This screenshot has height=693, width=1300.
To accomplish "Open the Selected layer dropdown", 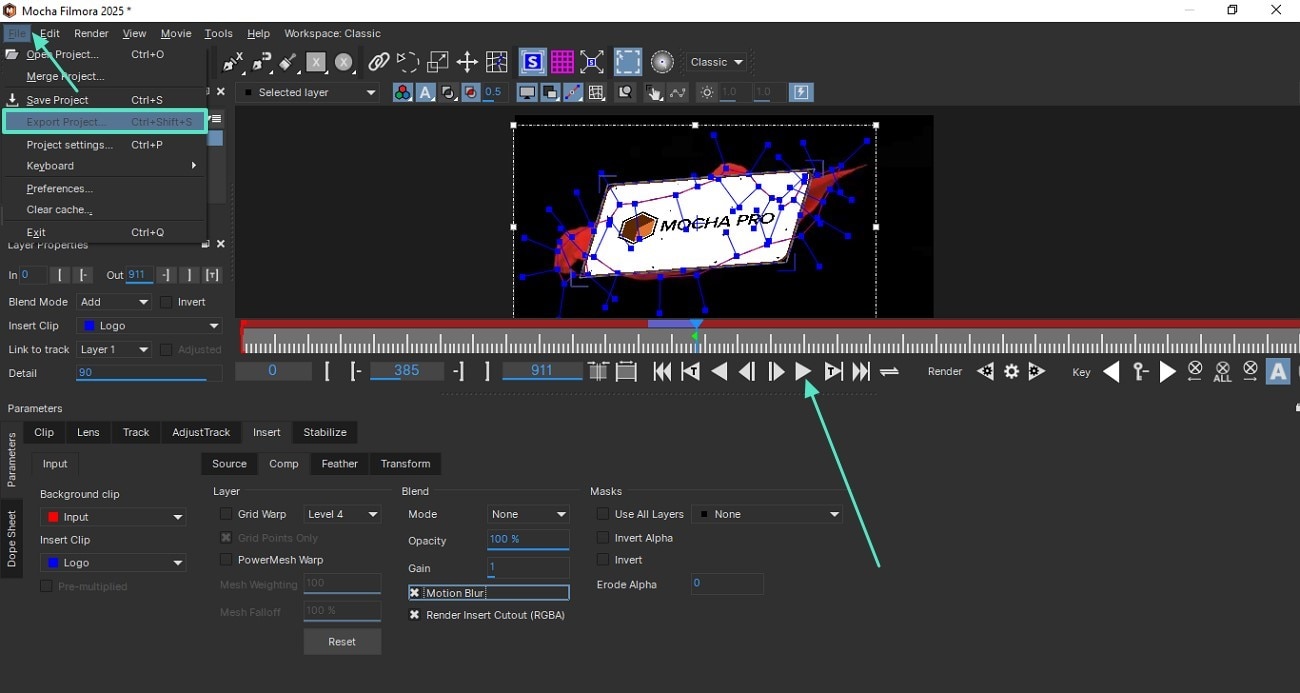I will click(x=308, y=92).
